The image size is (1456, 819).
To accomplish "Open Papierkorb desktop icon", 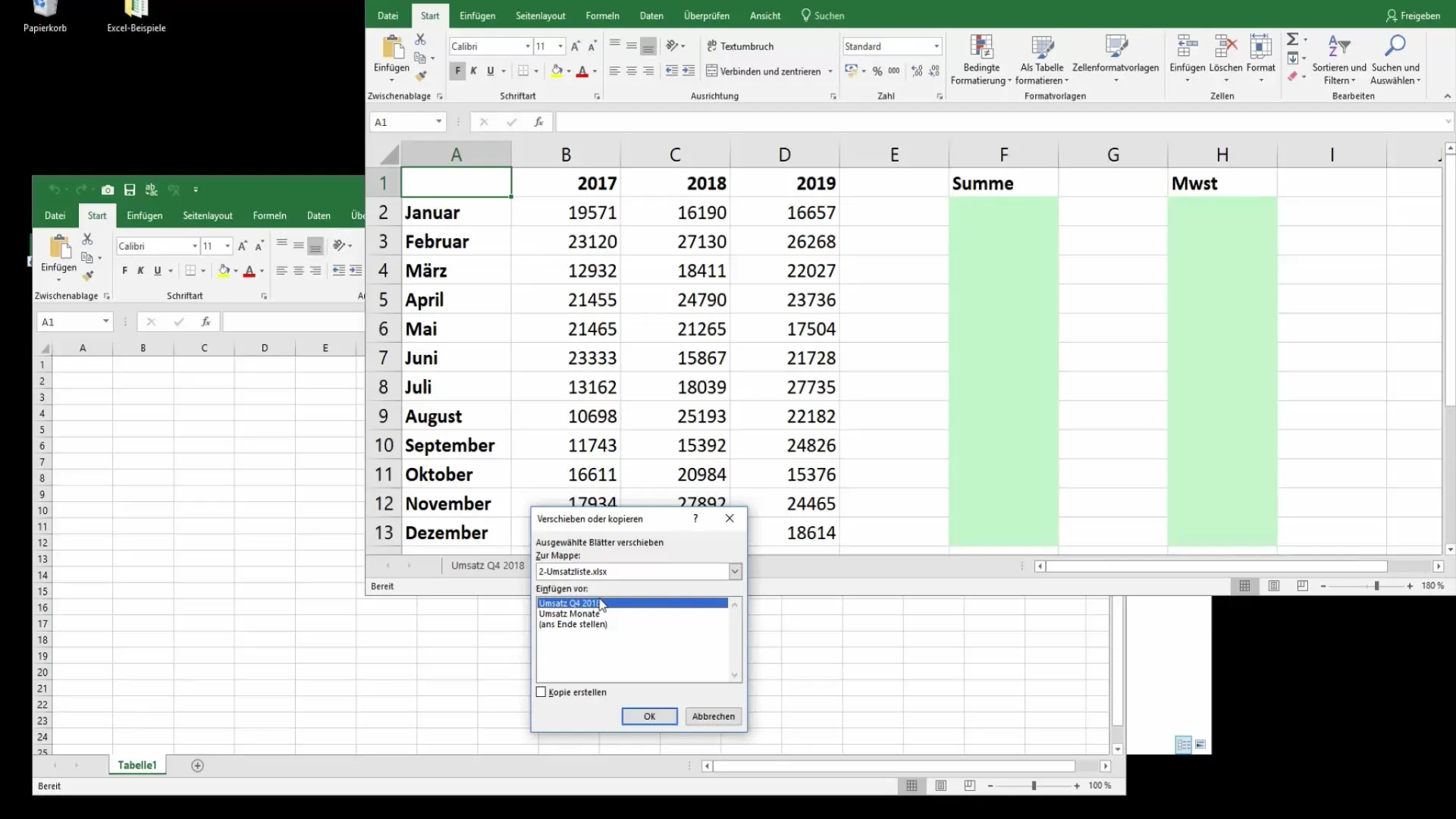I will click(45, 17).
